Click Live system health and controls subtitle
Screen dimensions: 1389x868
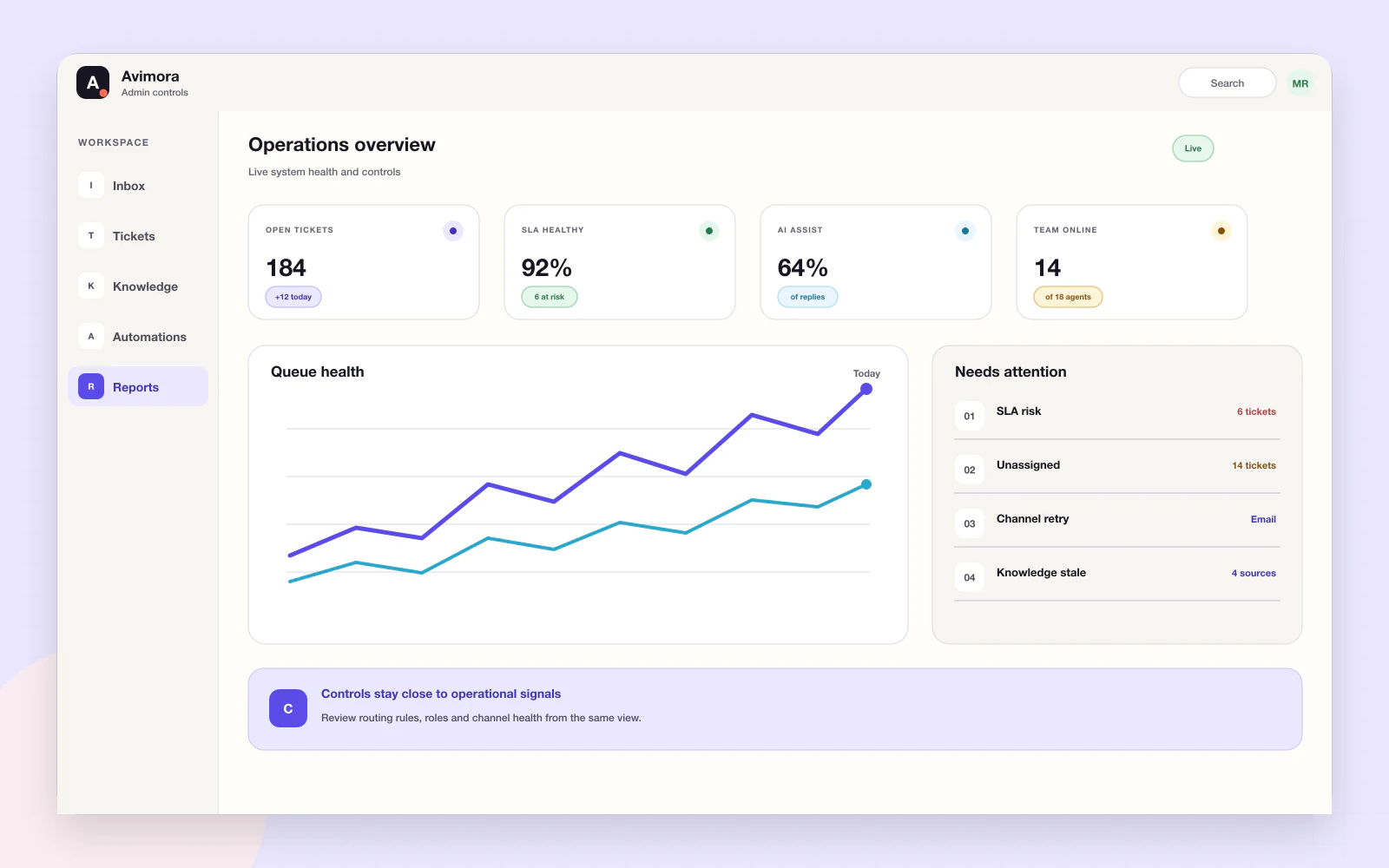(325, 172)
